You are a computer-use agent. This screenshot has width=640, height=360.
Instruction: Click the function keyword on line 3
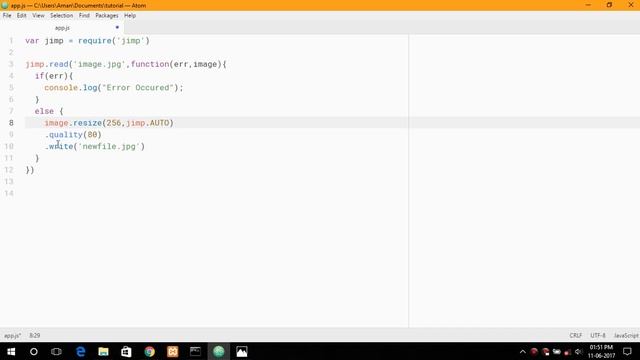150,64
